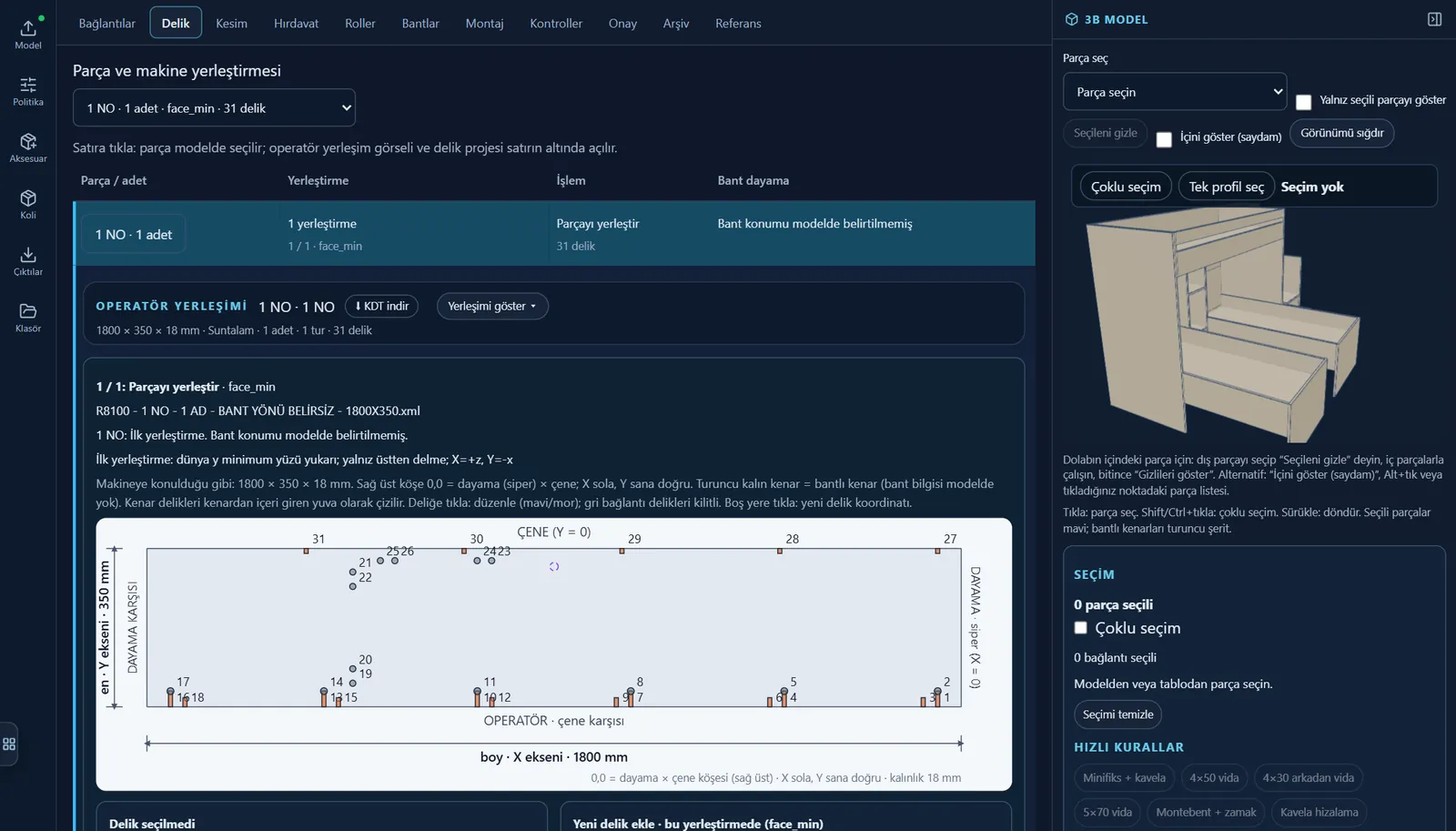This screenshot has width=1456, height=831.
Task: Click the Görünümü sığdır button
Action: 1341,133
